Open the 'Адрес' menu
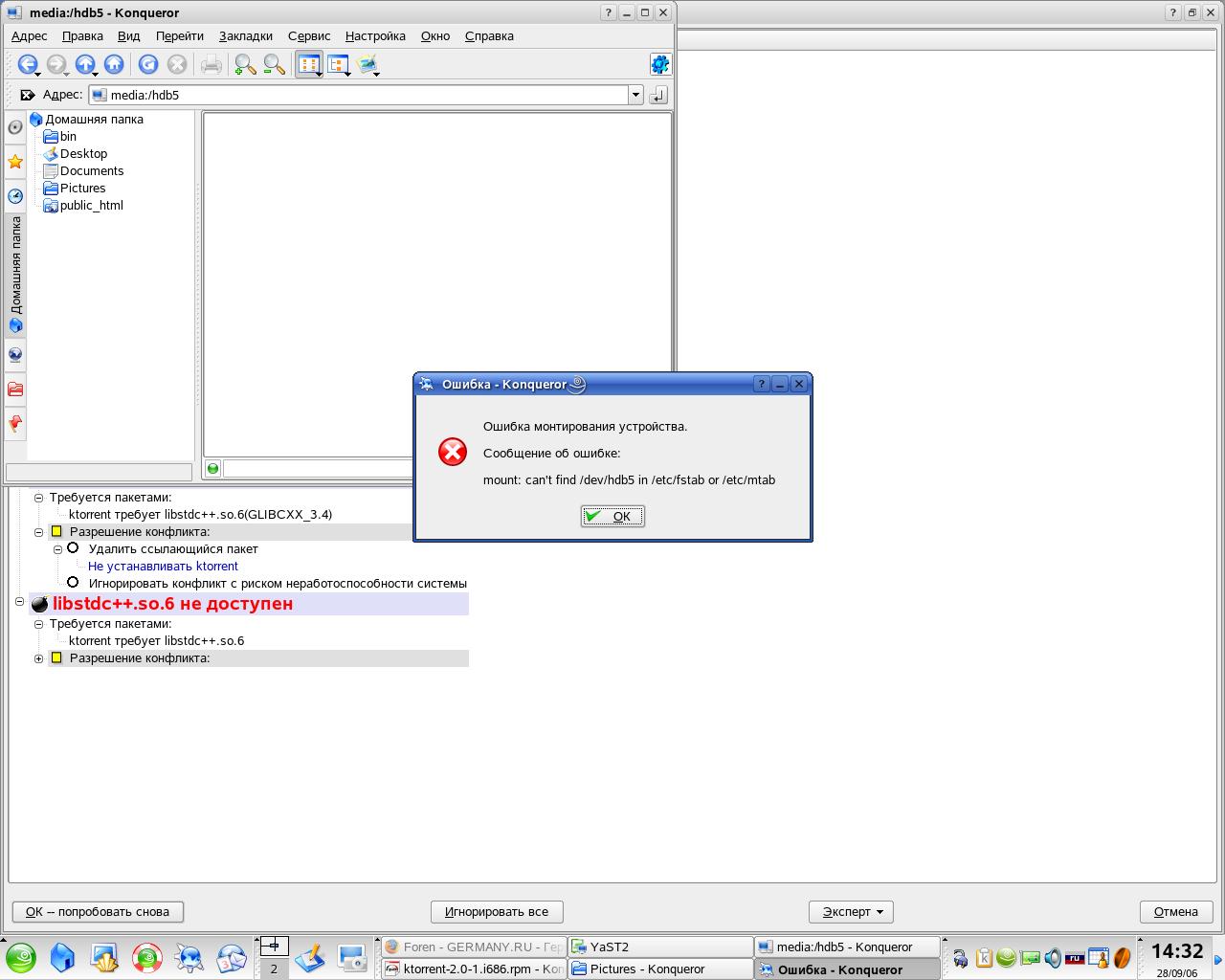The width and height of the screenshot is (1225, 980). click(29, 36)
